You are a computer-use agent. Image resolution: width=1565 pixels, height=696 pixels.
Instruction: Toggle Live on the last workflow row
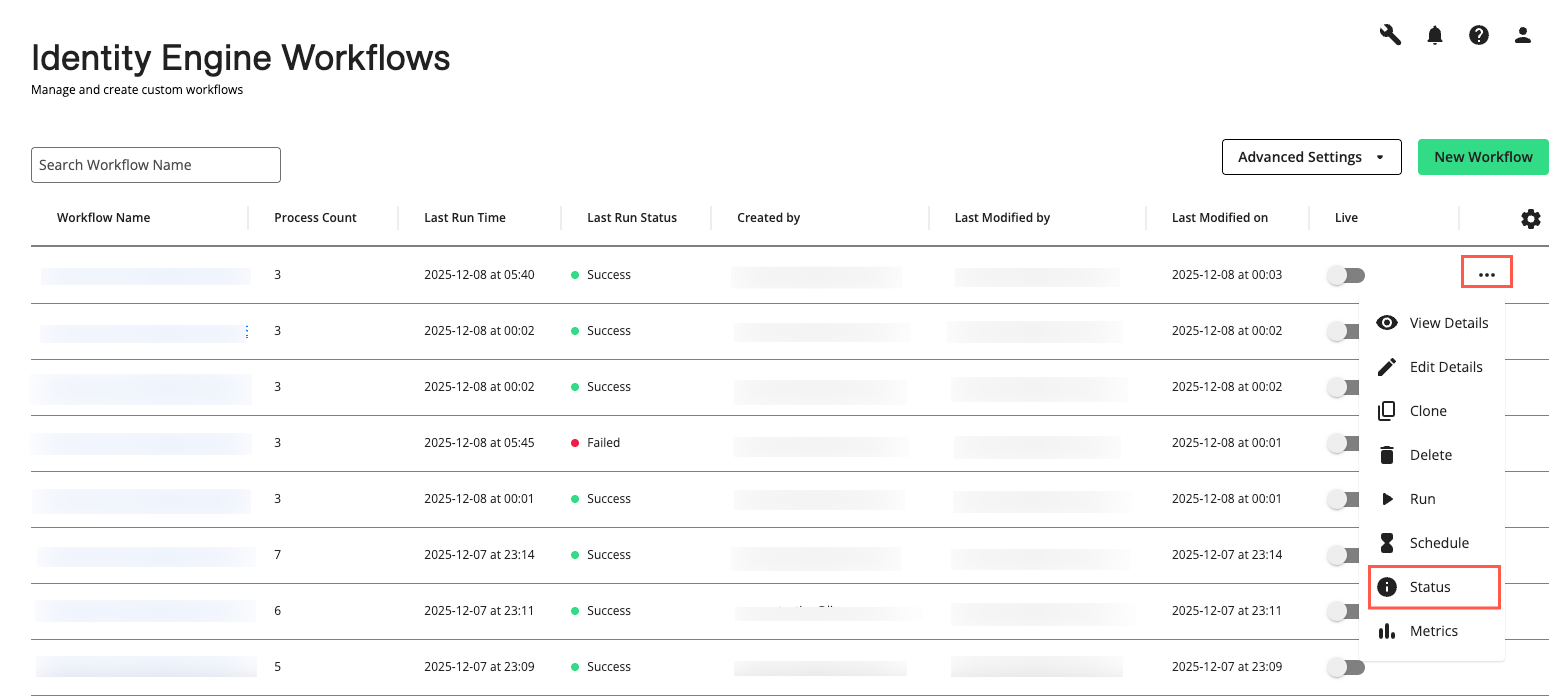(1345, 666)
